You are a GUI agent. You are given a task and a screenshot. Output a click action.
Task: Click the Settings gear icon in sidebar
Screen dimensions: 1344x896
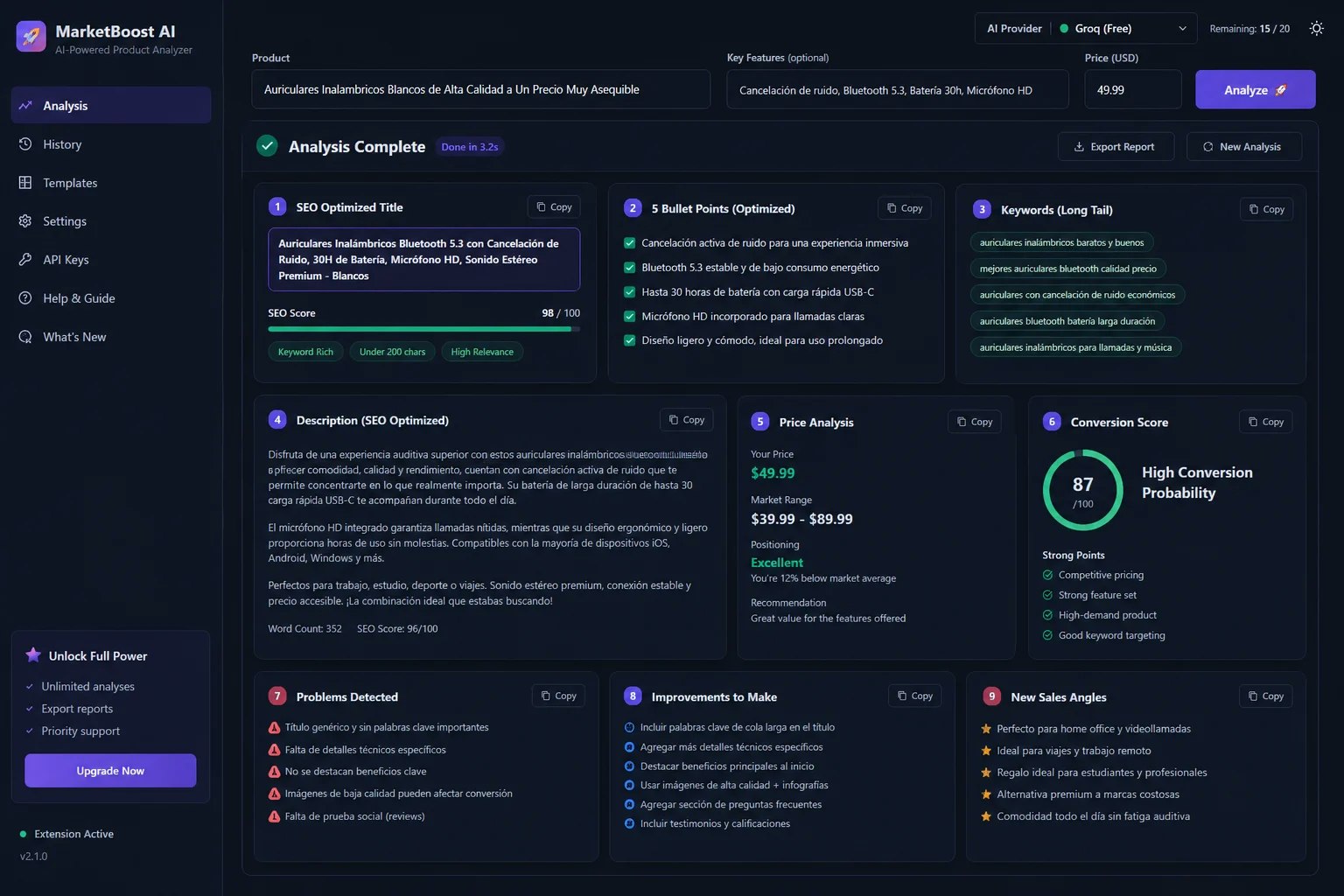click(25, 221)
